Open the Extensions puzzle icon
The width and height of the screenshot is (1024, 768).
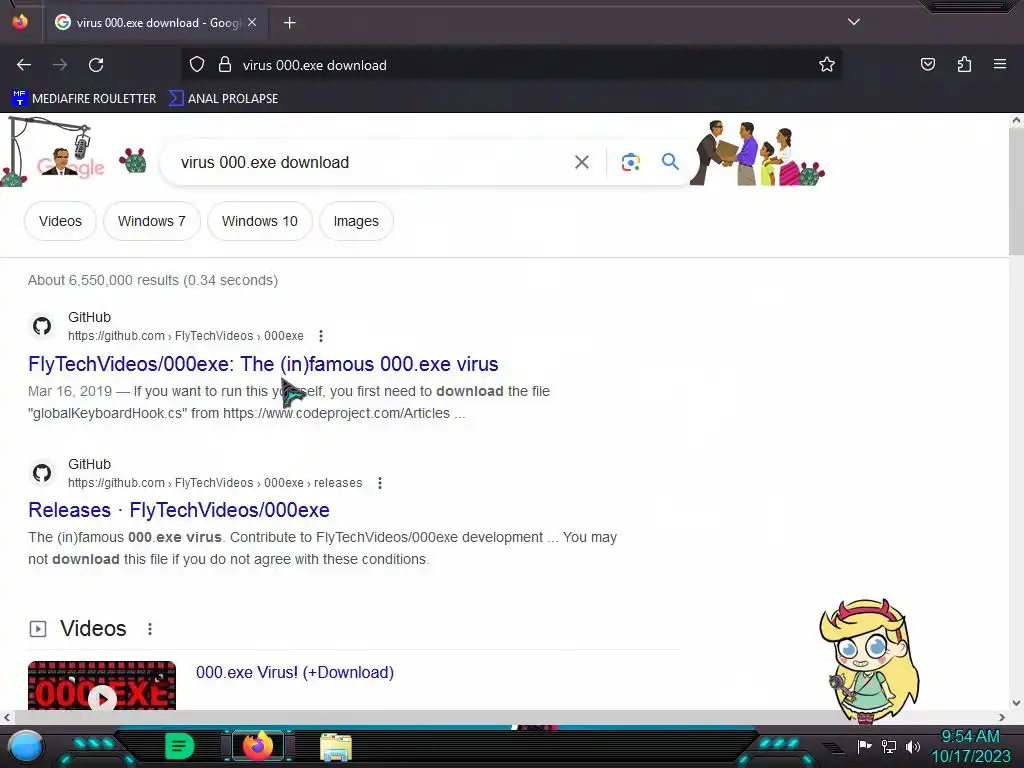(964, 64)
